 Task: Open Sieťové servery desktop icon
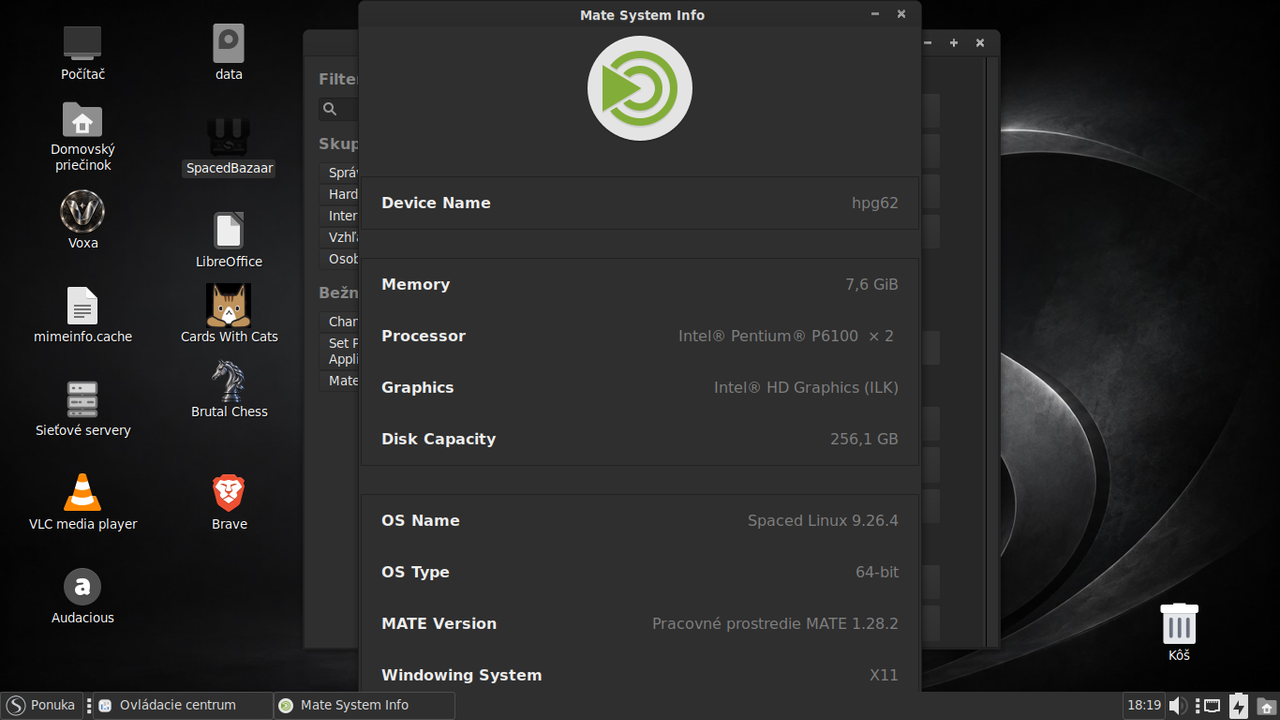pyautogui.click(x=83, y=399)
